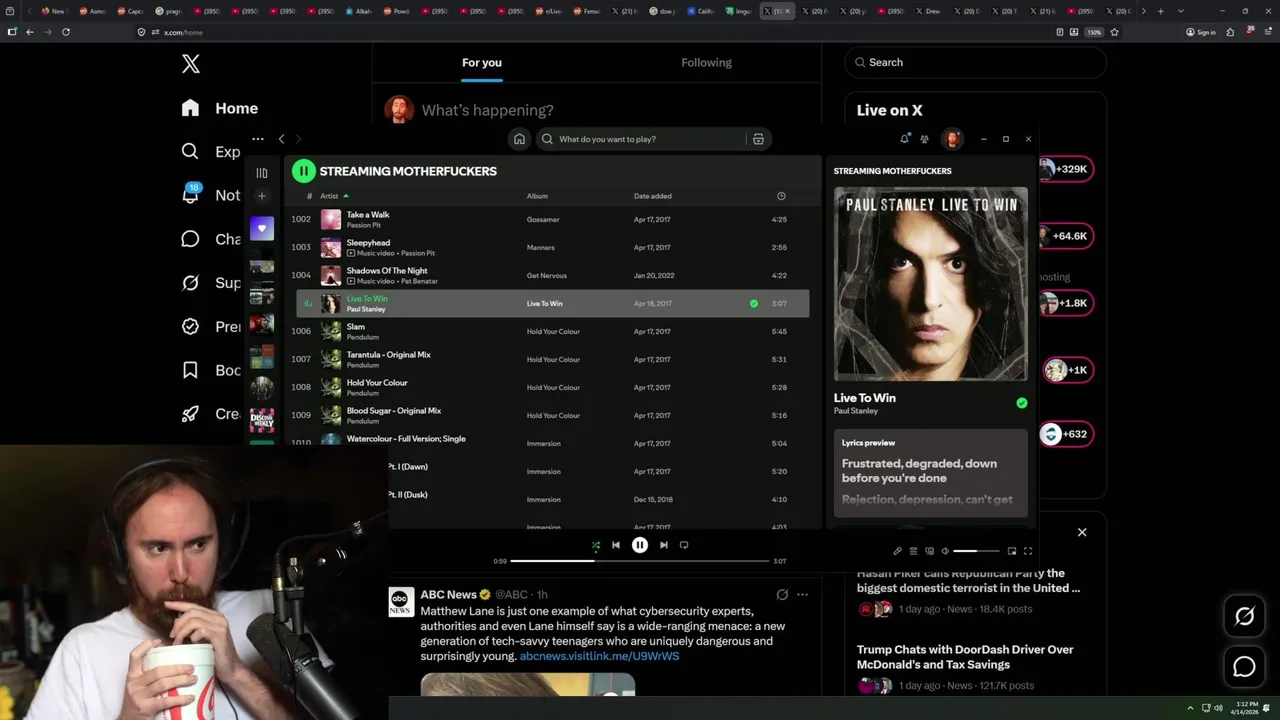Switch to Following tab on X
1280x720 pixels.
pos(706,62)
